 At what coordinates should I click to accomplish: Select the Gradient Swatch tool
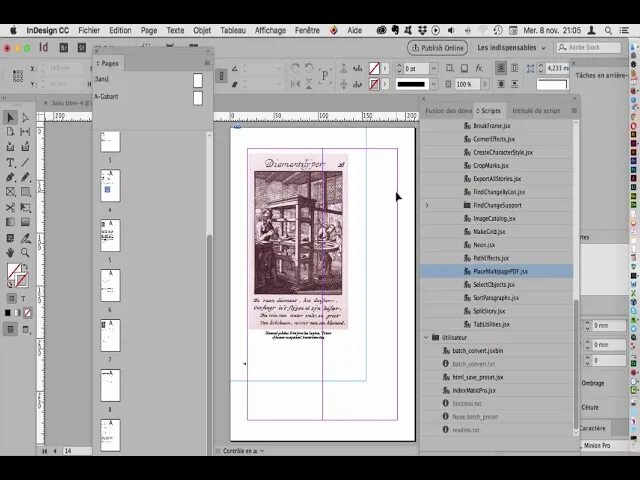(10, 222)
